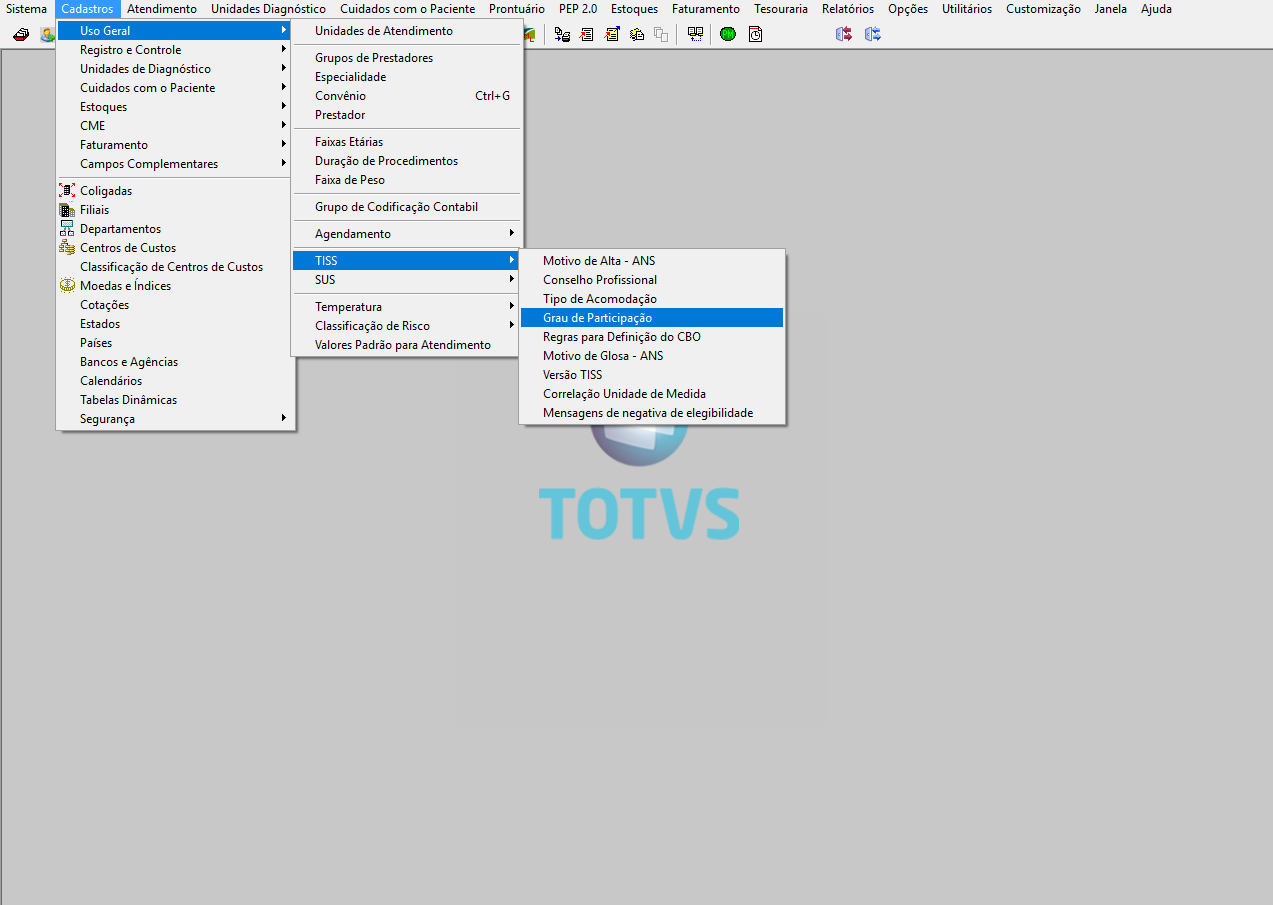This screenshot has width=1273, height=905.
Task: Expand Classificação de Risco submenu
Action: click(x=406, y=326)
